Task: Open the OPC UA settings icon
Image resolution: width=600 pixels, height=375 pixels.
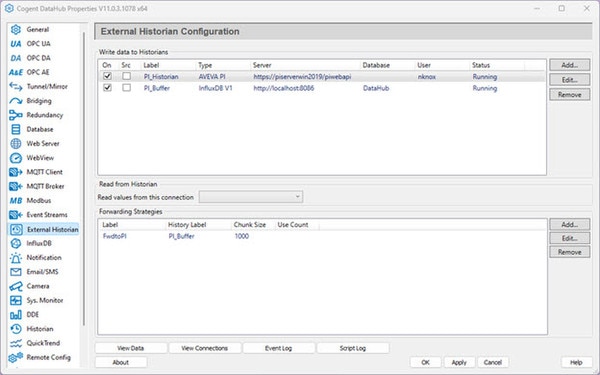Action: tap(16, 44)
